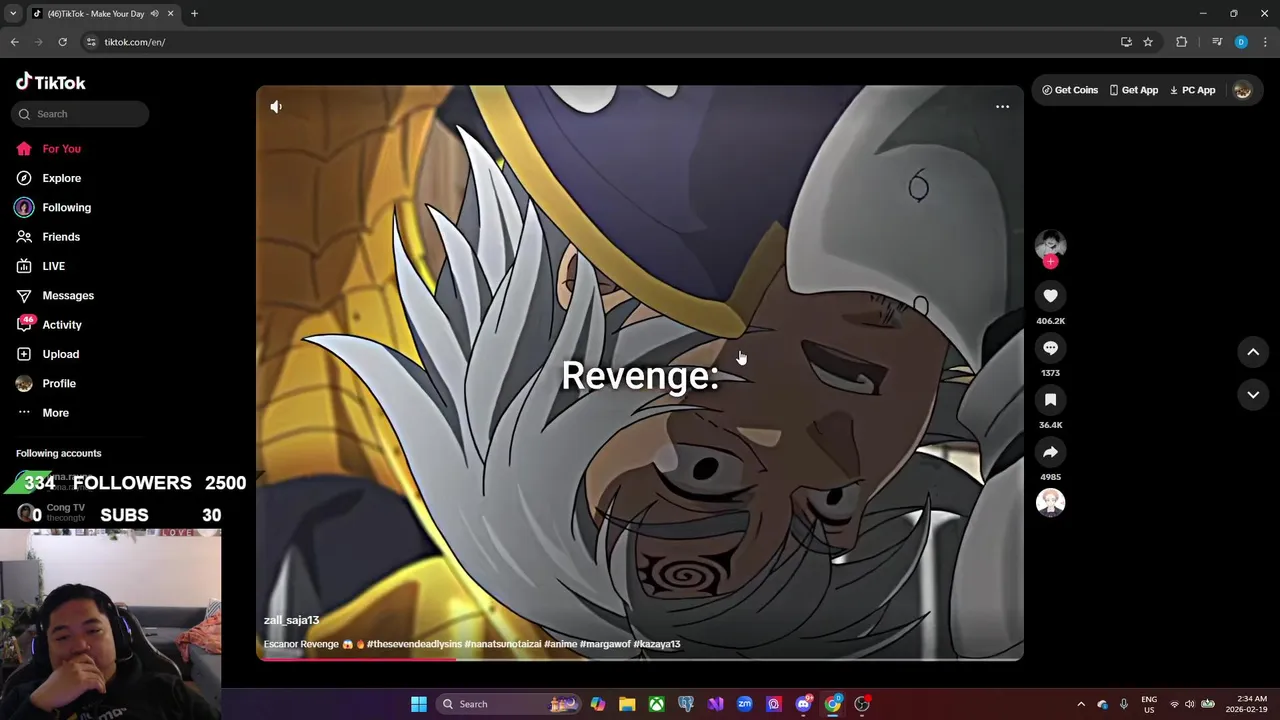Mute the TikTok tab audio icon

tap(154, 13)
